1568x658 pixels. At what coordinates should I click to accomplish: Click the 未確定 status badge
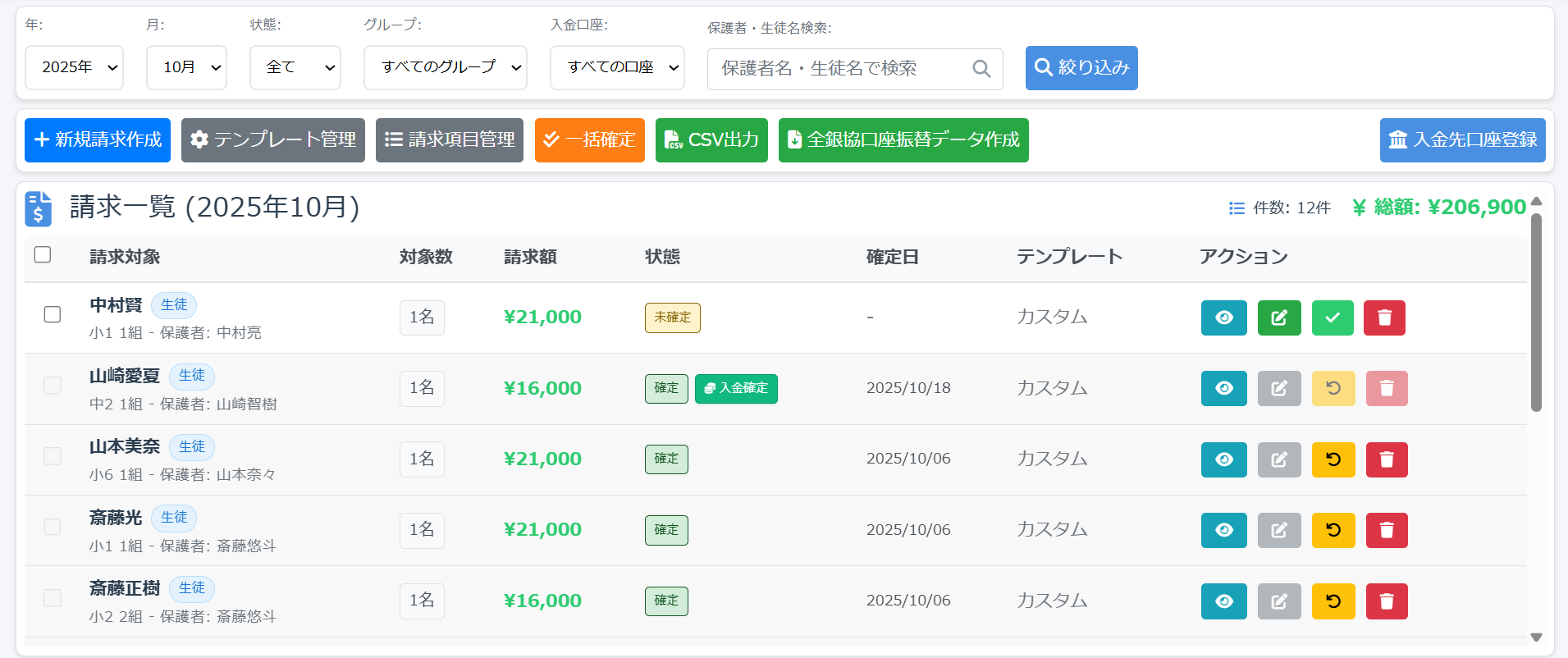click(x=673, y=318)
